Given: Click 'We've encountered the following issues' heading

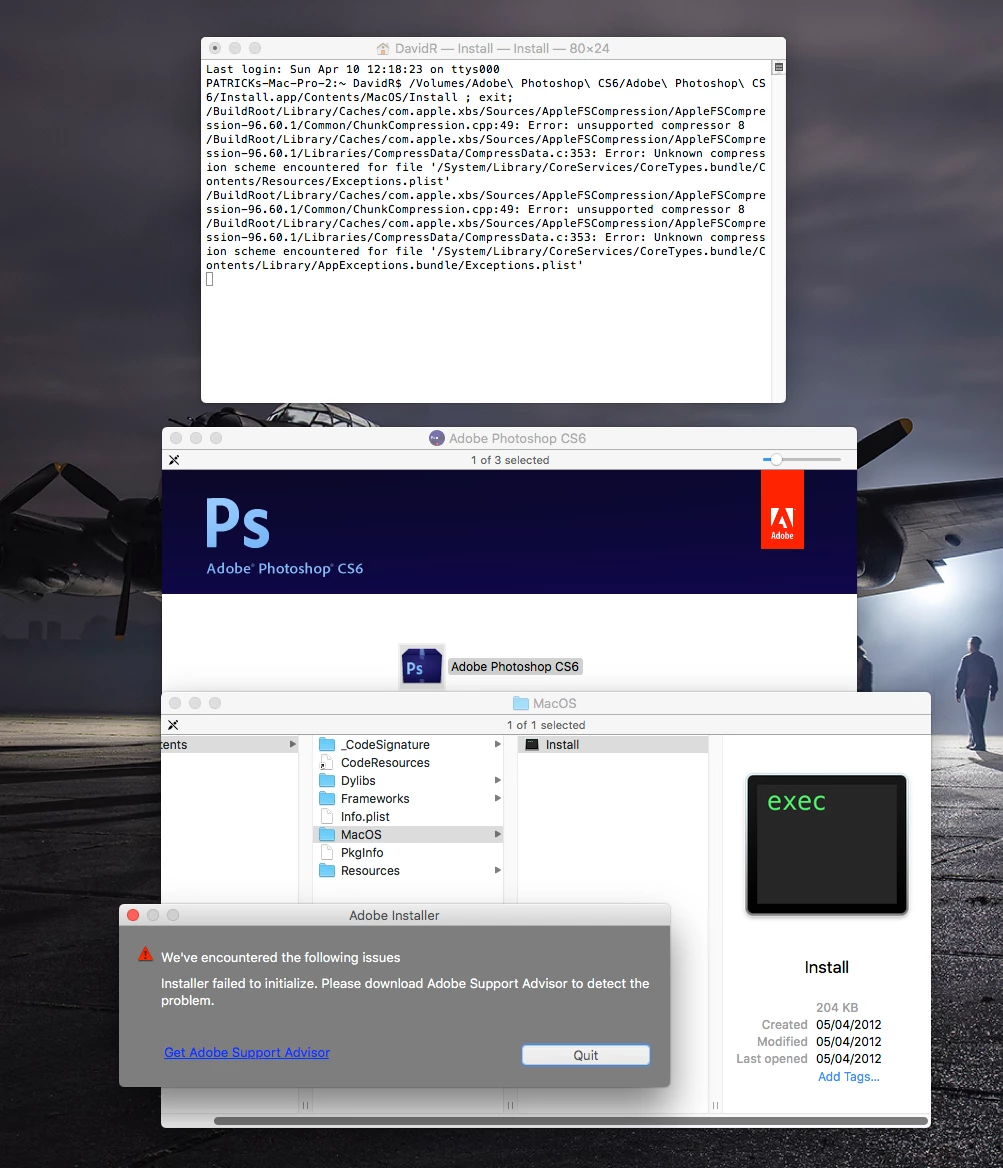Looking at the screenshot, I should tap(281, 957).
